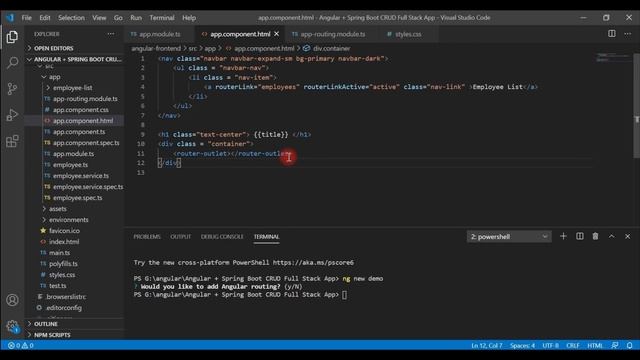Switch to the Output panel tab

(x=180, y=237)
